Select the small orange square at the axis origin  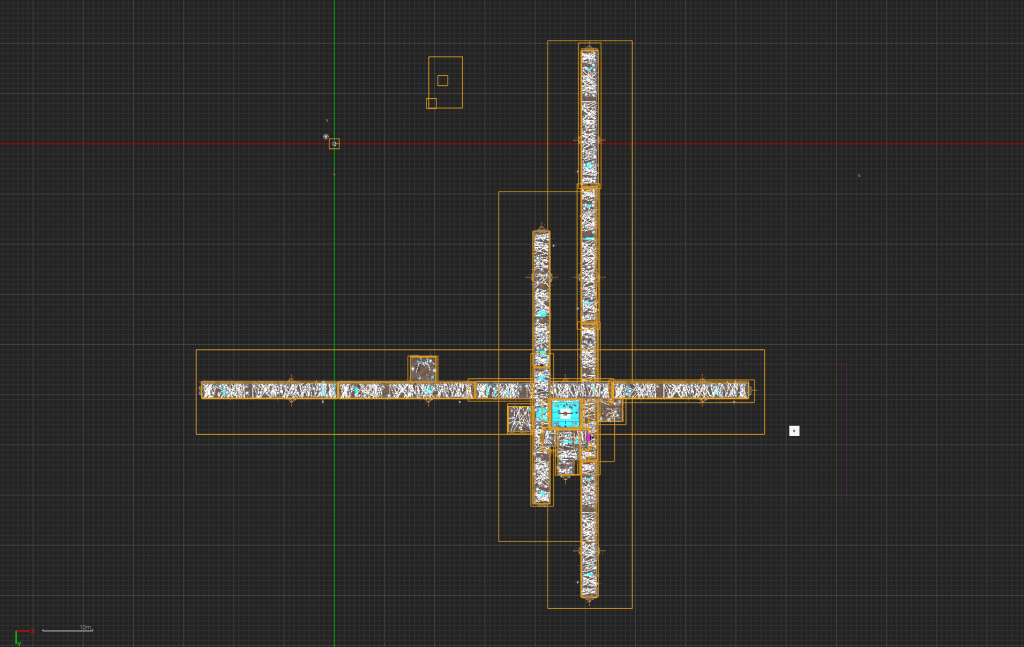(334, 144)
